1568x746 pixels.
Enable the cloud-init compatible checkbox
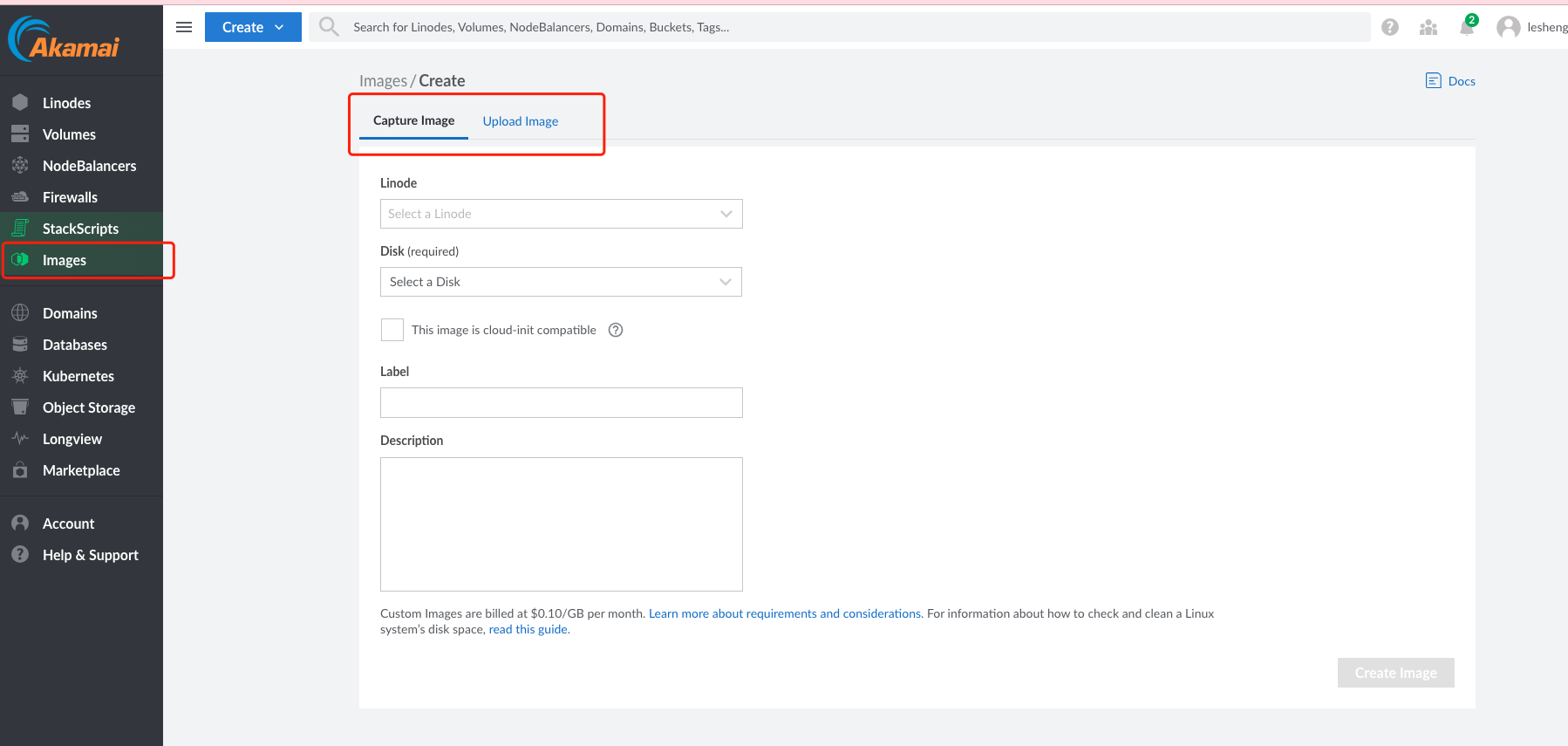tap(392, 330)
